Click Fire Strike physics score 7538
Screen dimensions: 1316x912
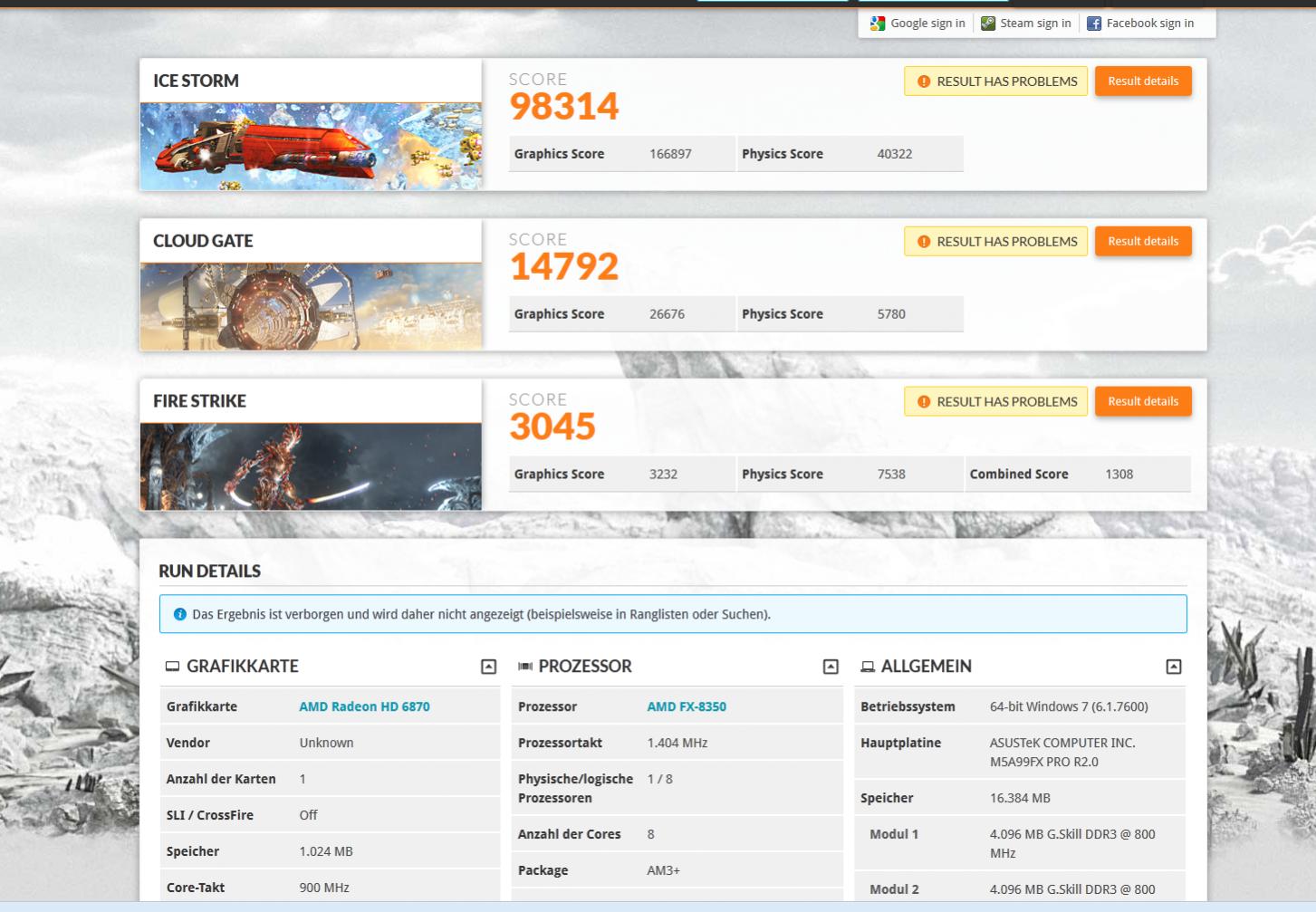click(x=891, y=475)
